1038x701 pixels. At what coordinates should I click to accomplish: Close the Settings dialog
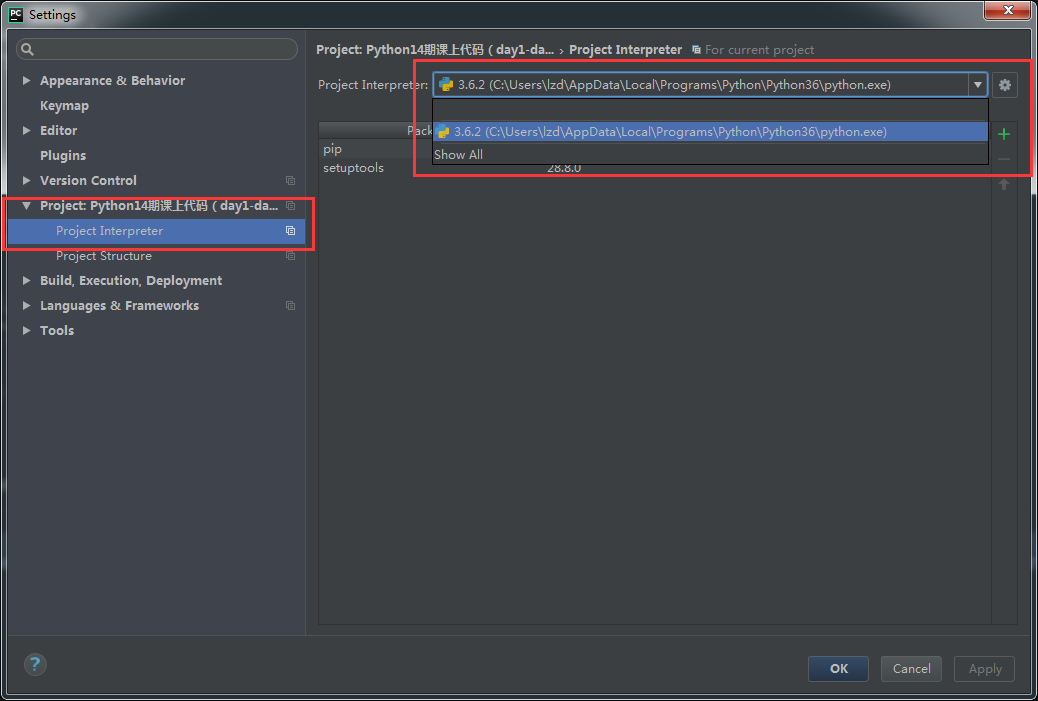coord(1008,10)
